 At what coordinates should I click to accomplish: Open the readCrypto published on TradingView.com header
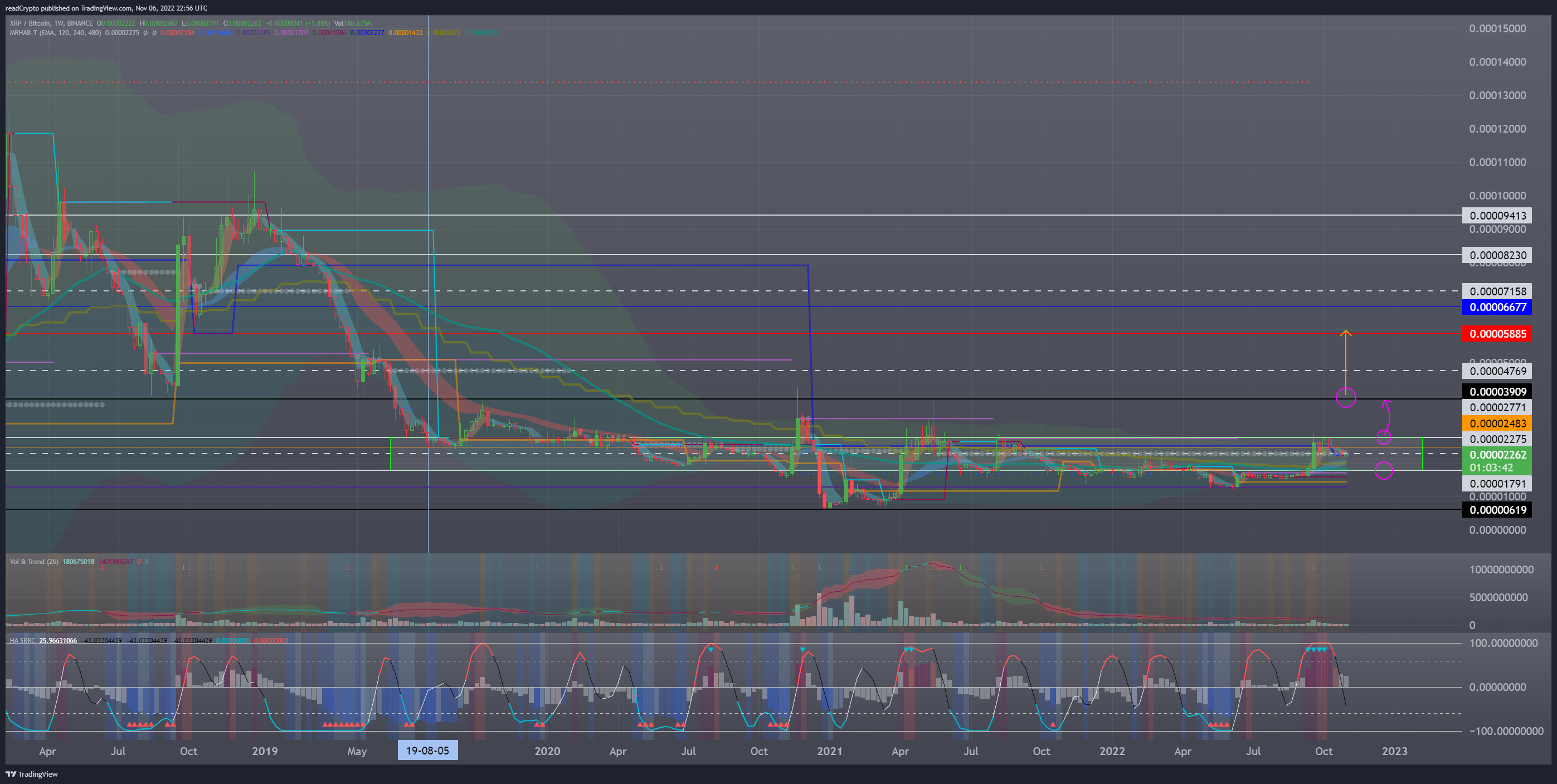coord(106,8)
